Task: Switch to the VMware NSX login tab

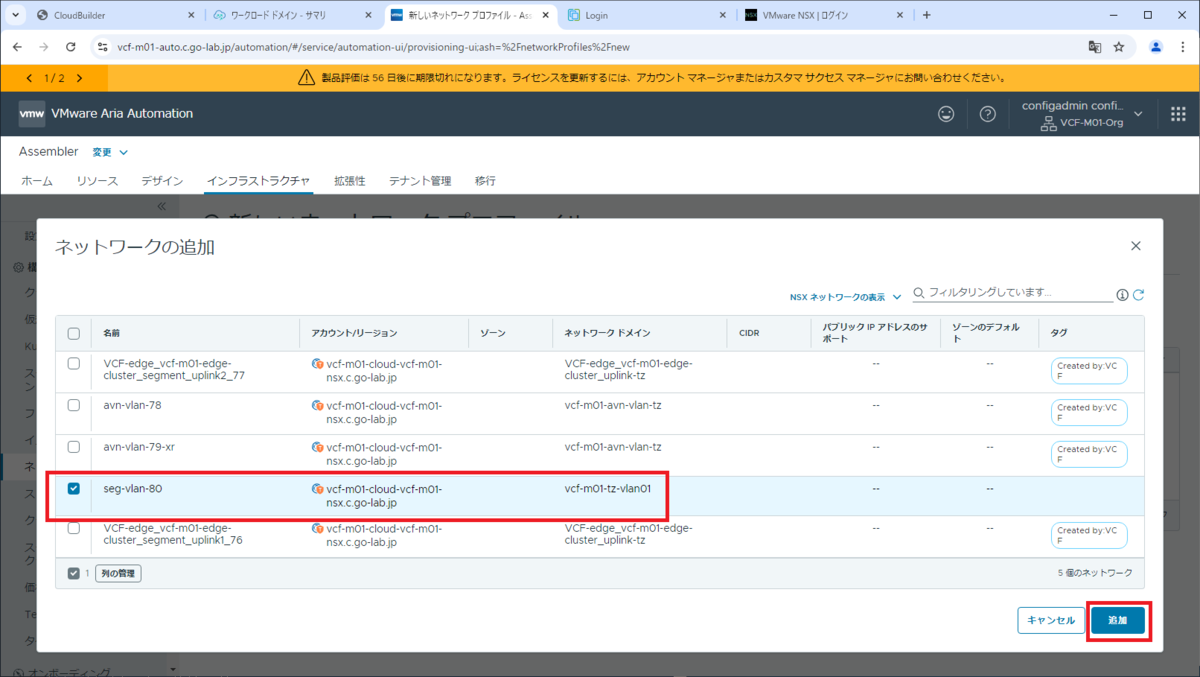Action: click(824, 16)
